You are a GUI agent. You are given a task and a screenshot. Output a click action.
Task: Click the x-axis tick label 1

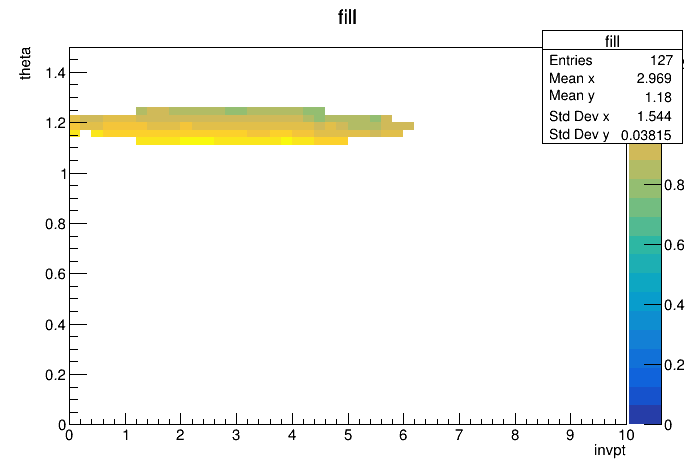point(126,435)
